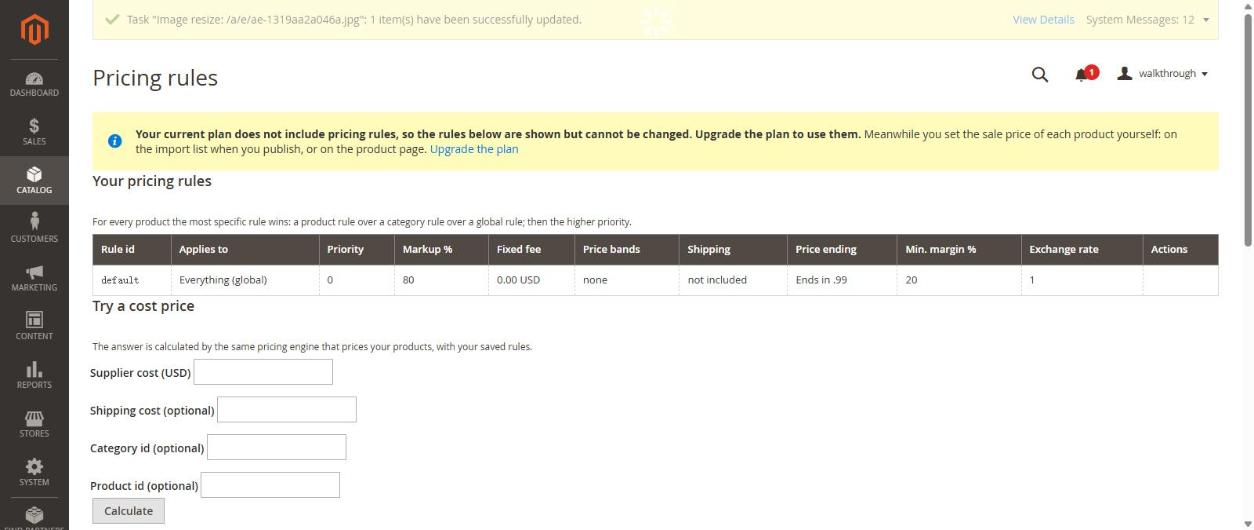Select the 'none' price bands cell

click(627, 280)
